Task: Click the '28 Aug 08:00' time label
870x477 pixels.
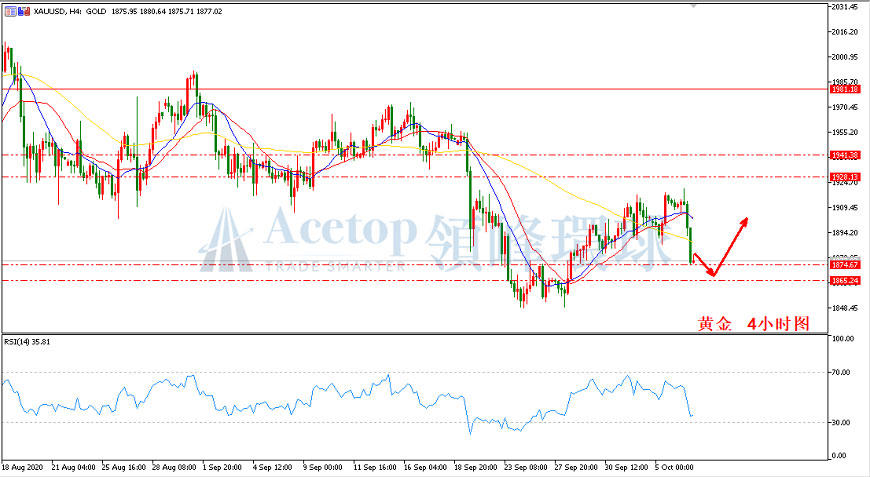Action: [x=174, y=468]
